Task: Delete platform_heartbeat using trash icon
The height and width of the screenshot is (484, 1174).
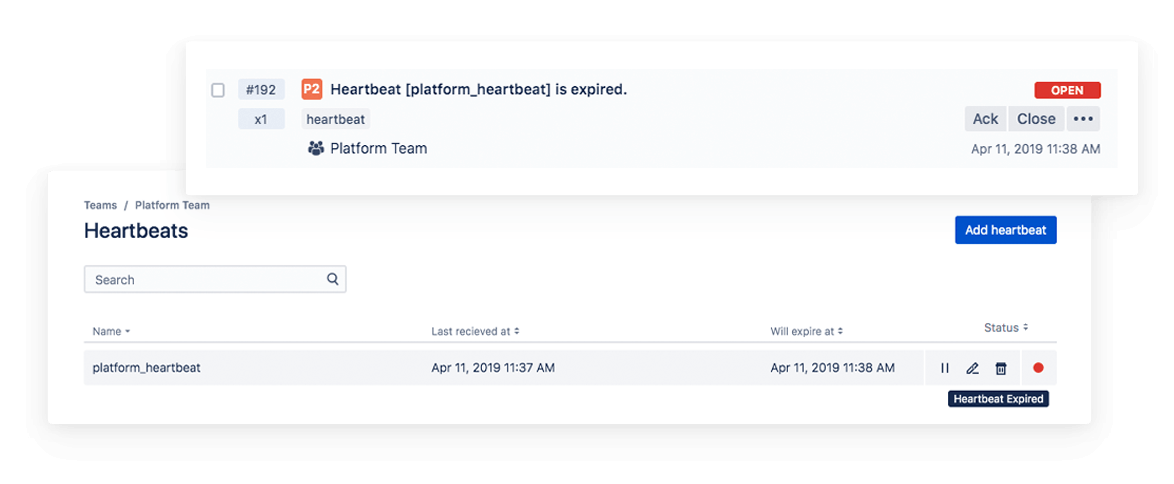Action: pyautogui.click(x=1000, y=368)
